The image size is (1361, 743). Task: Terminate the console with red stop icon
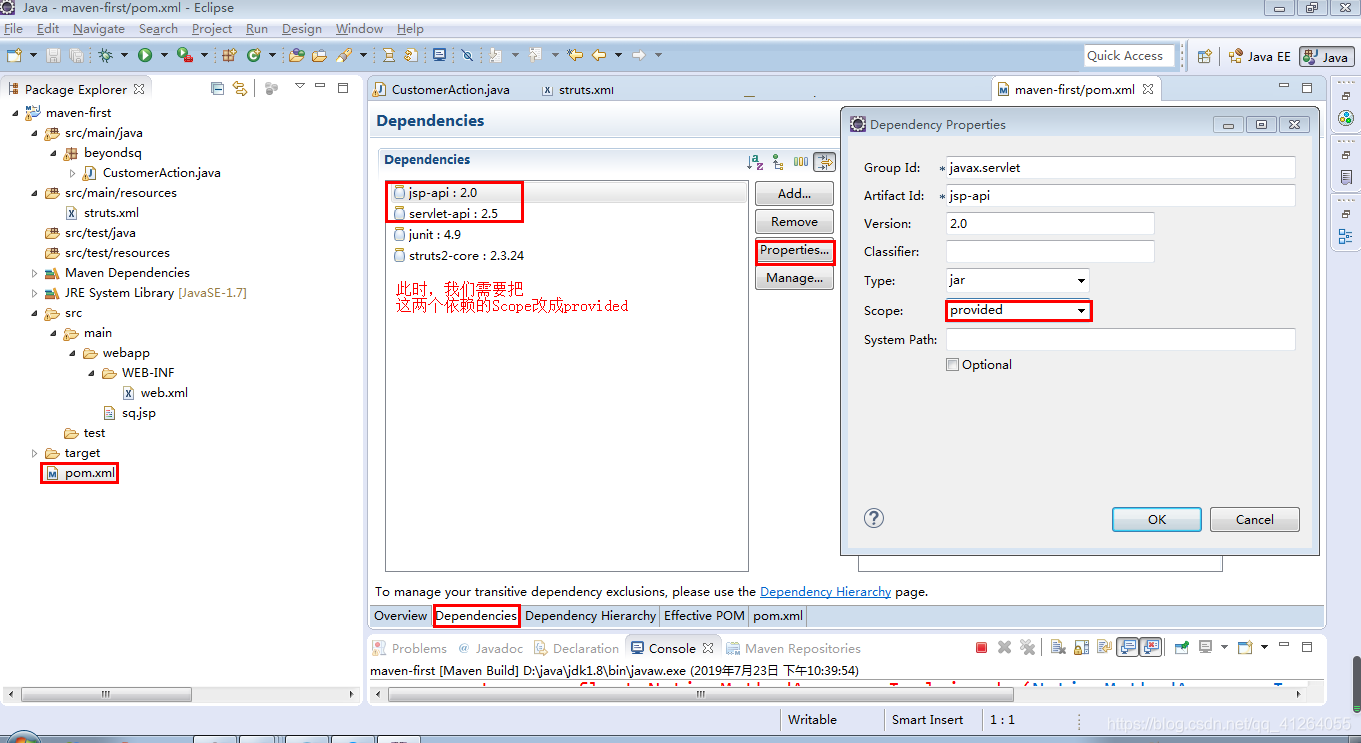[x=981, y=647]
